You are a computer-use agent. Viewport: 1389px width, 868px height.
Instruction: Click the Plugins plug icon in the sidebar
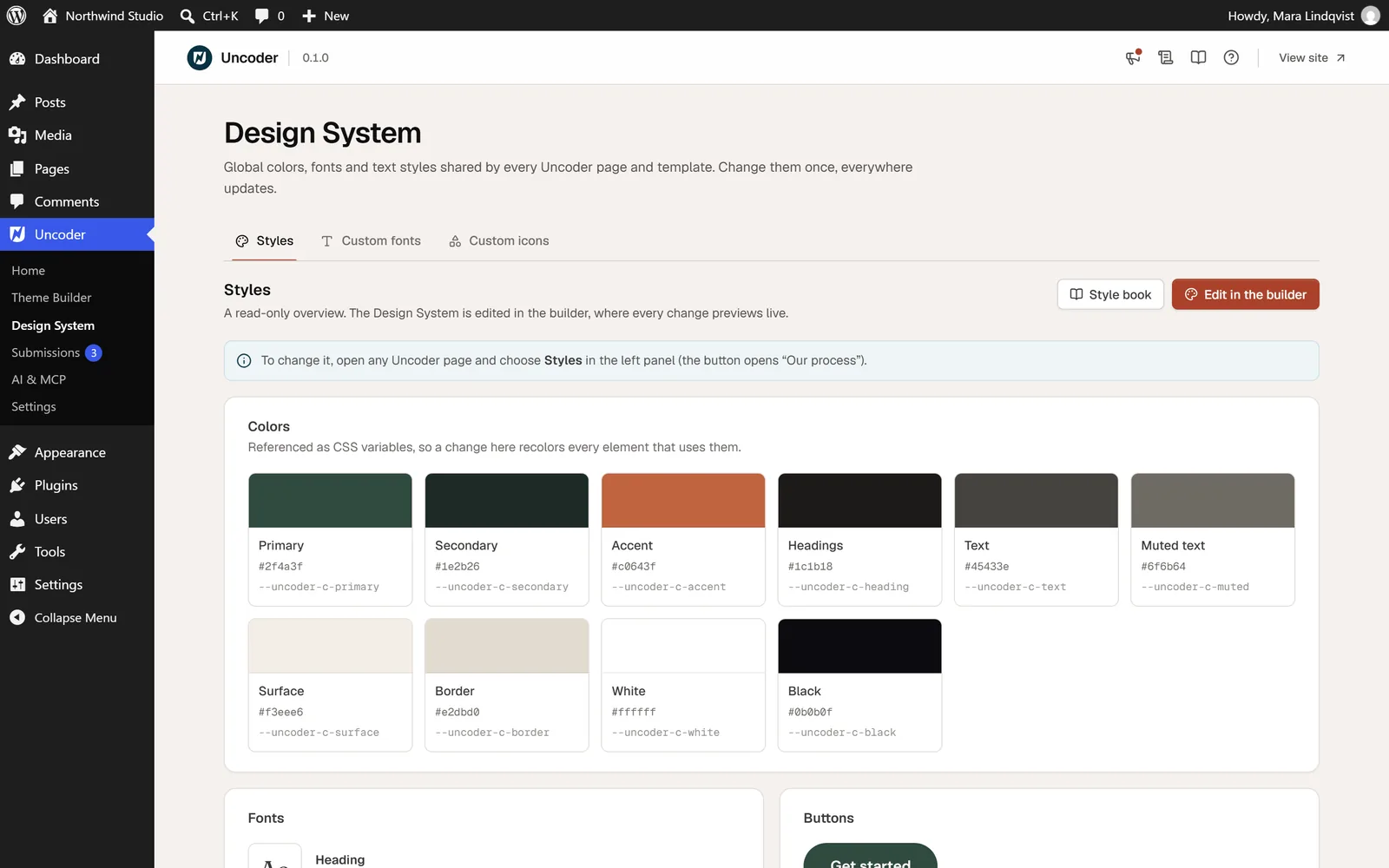click(17, 485)
